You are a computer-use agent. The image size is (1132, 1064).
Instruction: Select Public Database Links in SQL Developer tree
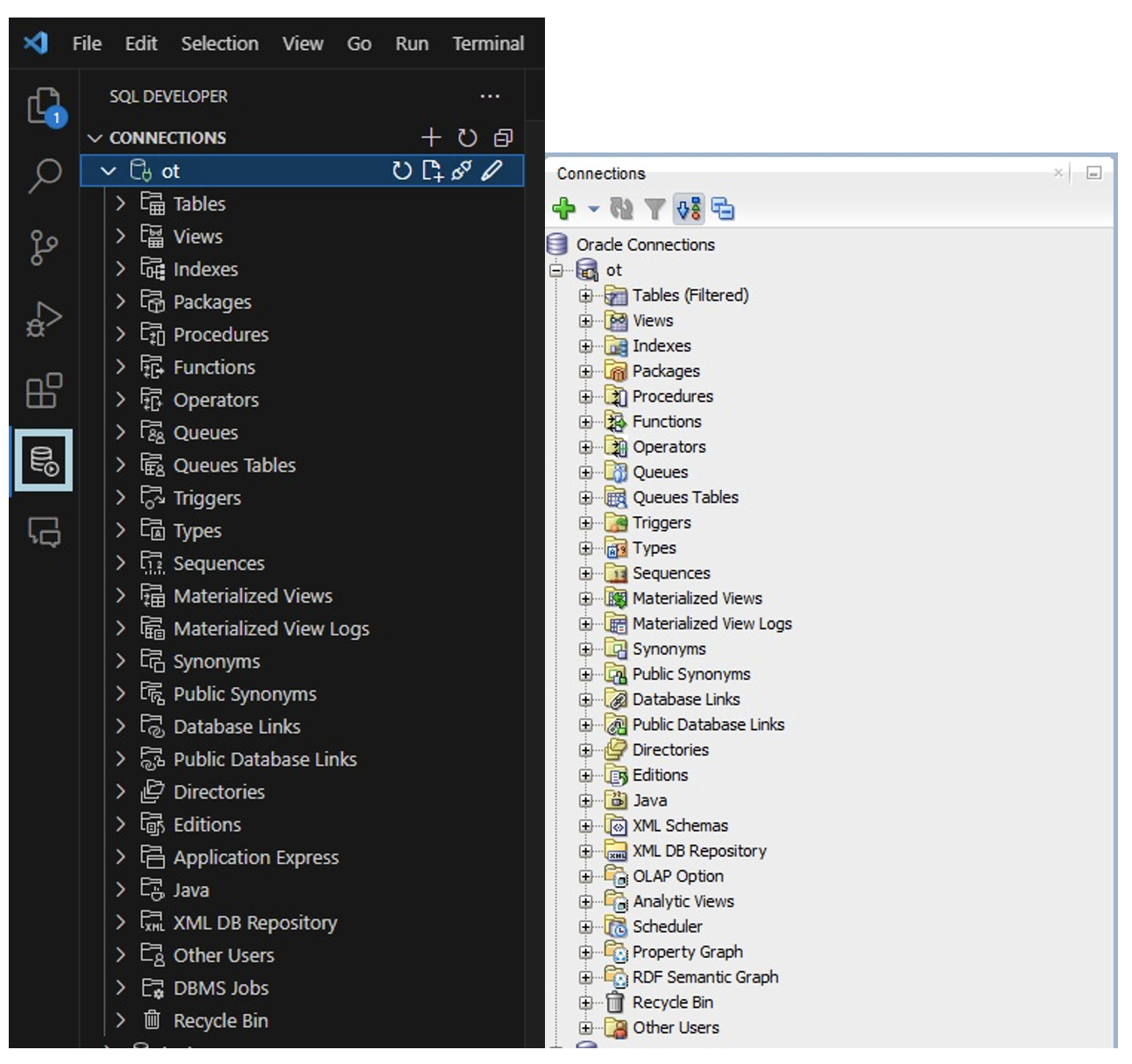(x=709, y=724)
